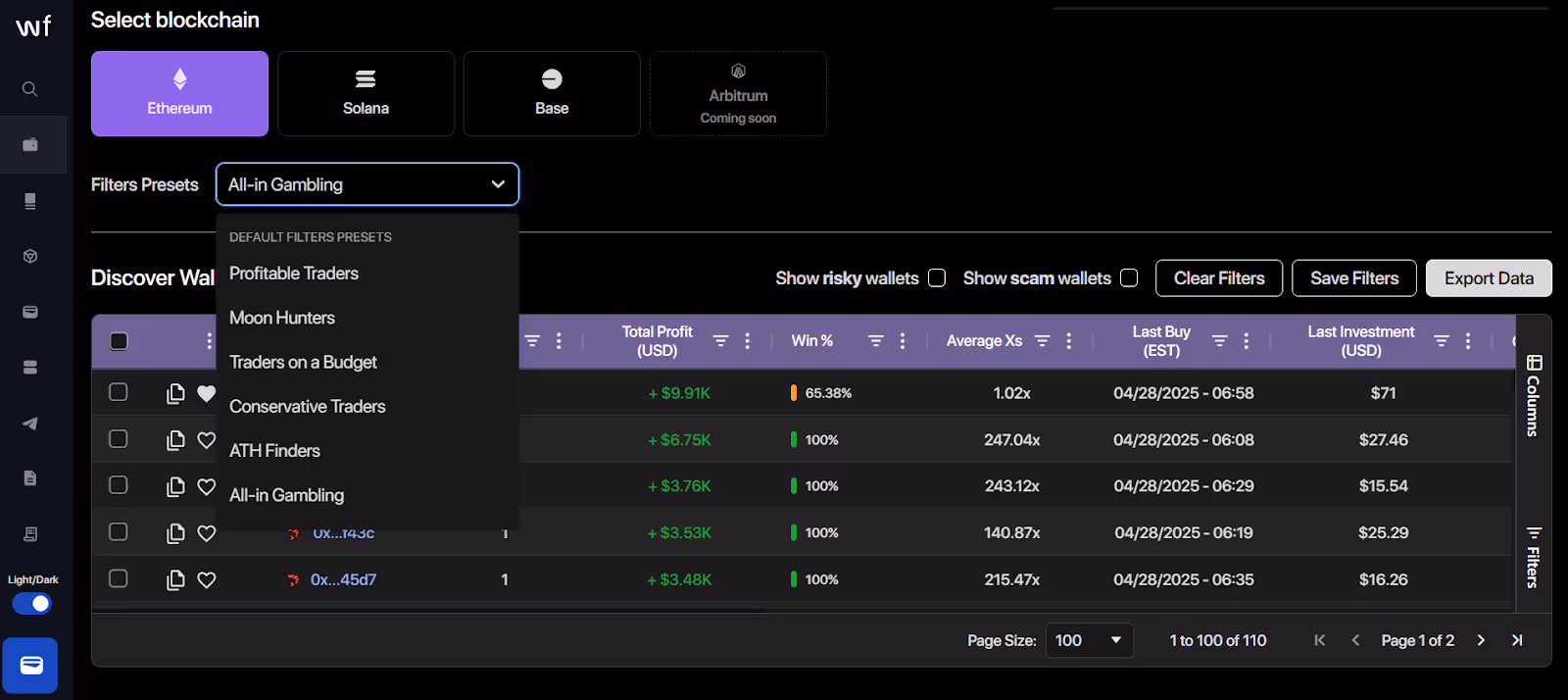The height and width of the screenshot is (700, 1568).
Task: Click the table horizontal scrollbar
Action: pos(431,610)
